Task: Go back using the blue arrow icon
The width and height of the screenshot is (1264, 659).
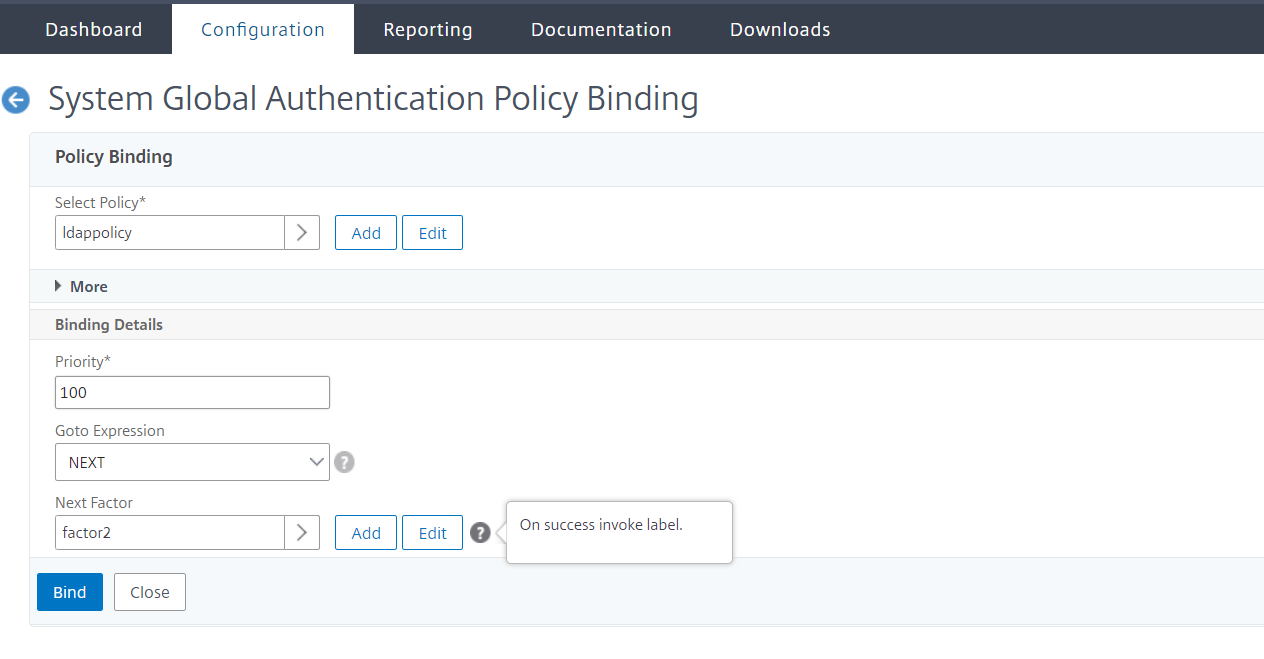Action: pos(16,100)
